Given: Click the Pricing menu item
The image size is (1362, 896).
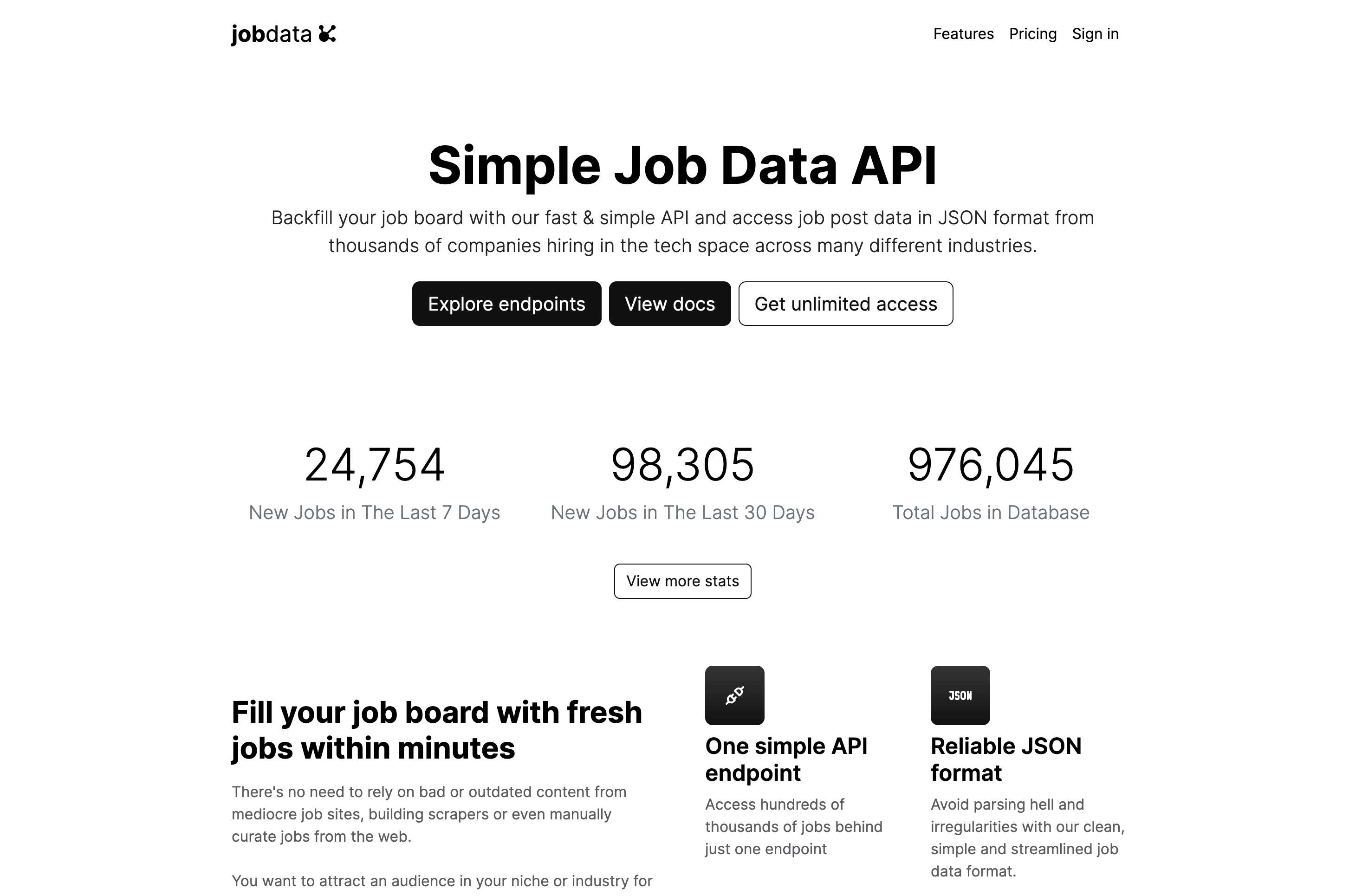Looking at the screenshot, I should pyautogui.click(x=1032, y=33).
